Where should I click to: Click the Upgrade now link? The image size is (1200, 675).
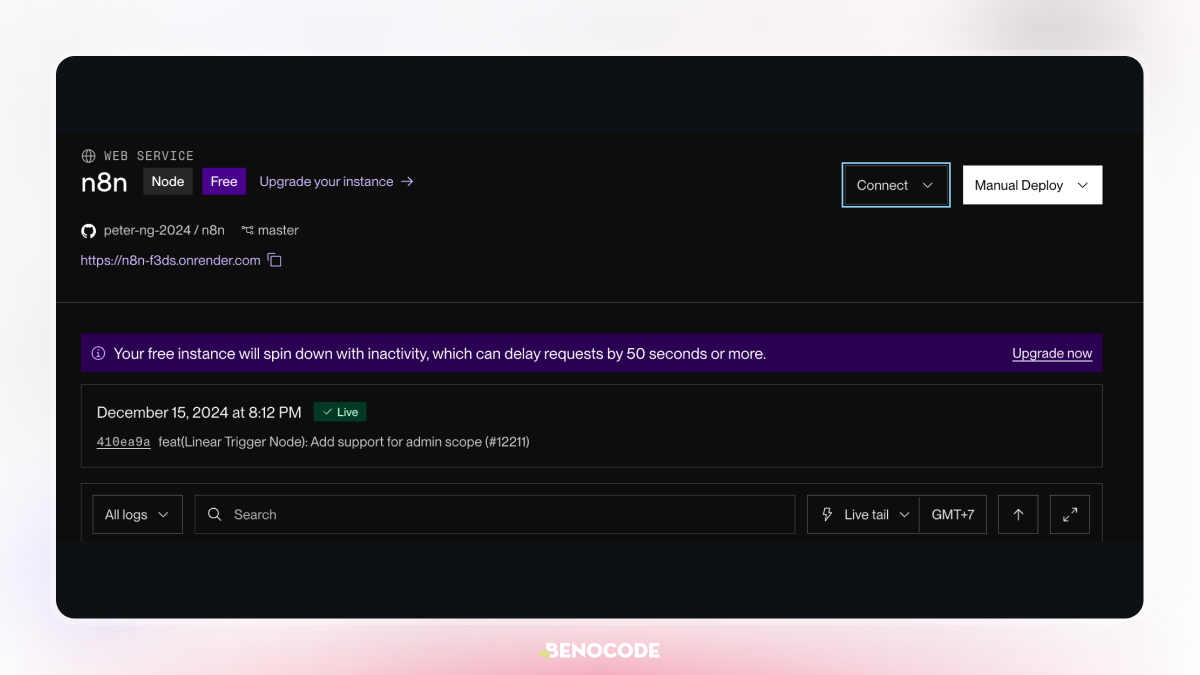point(1052,353)
